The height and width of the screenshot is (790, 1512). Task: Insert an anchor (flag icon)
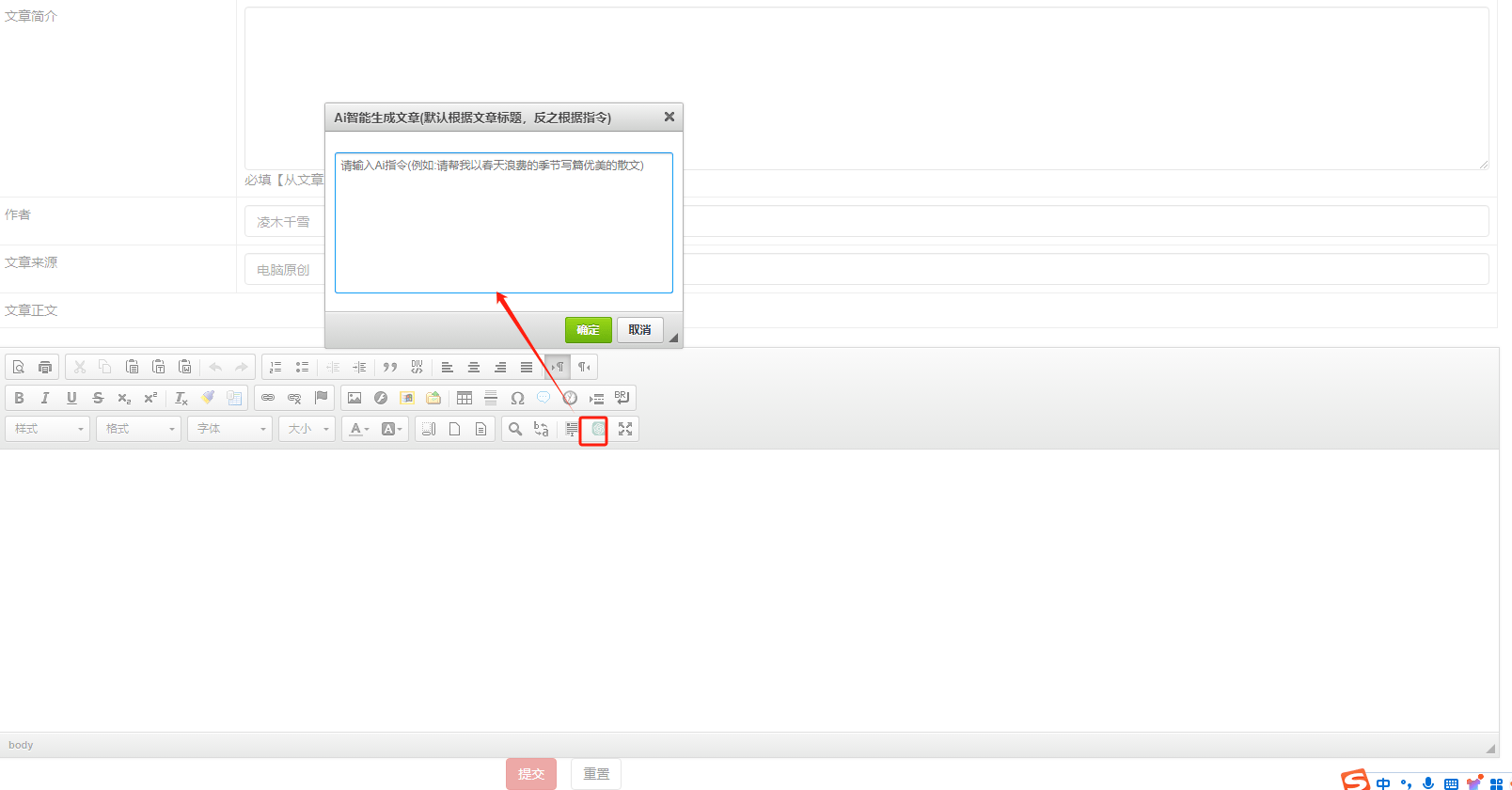[321, 398]
